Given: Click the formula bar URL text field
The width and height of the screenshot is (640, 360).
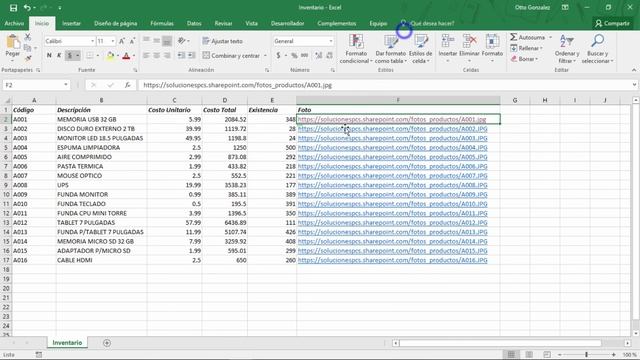Looking at the screenshot, I should point(386,85).
